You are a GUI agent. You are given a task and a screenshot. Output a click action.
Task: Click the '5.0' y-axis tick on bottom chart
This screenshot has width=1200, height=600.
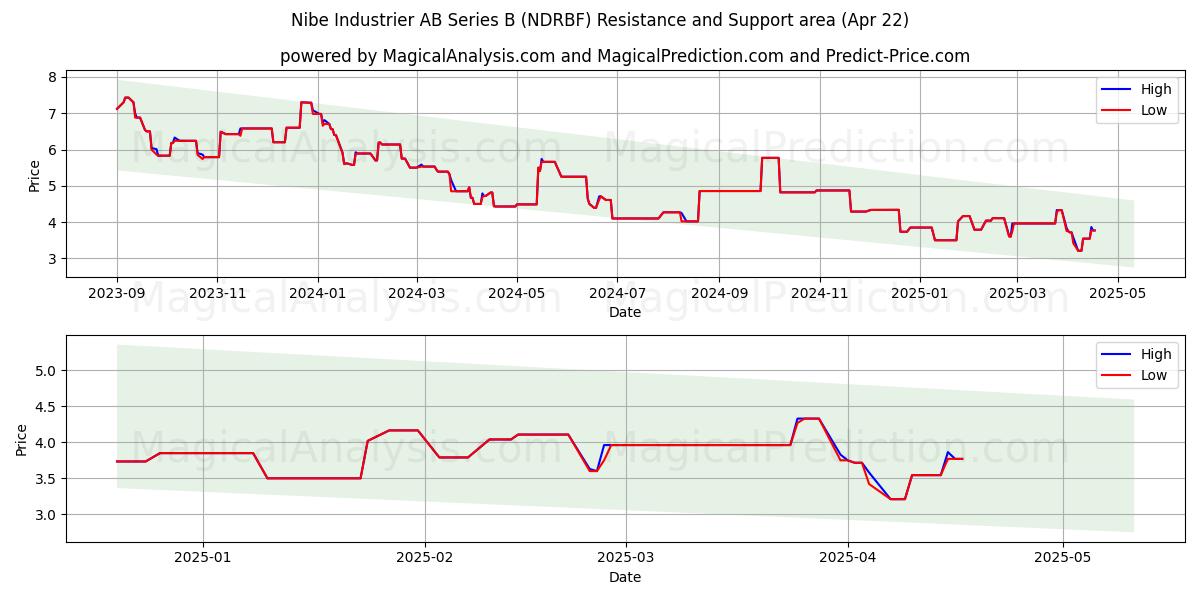(47, 371)
